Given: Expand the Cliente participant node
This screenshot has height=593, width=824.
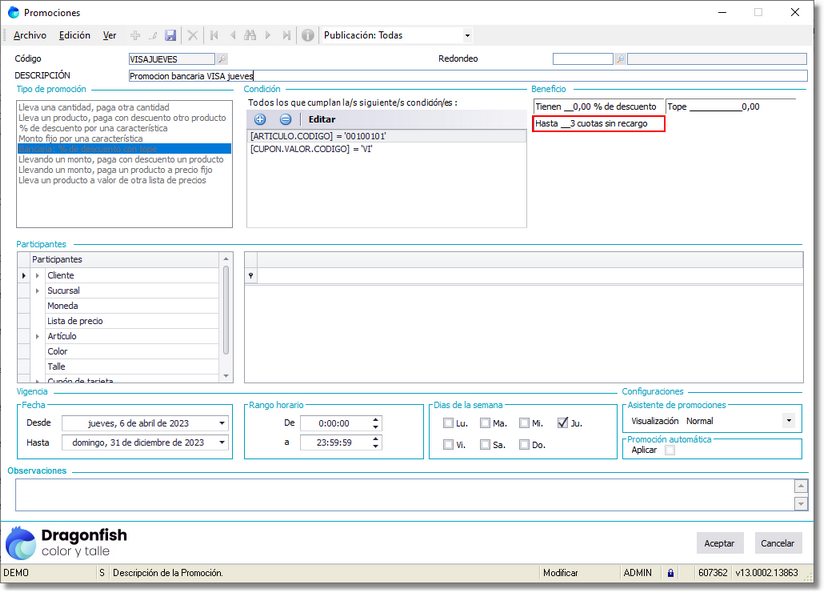Looking at the screenshot, I should click(x=37, y=275).
